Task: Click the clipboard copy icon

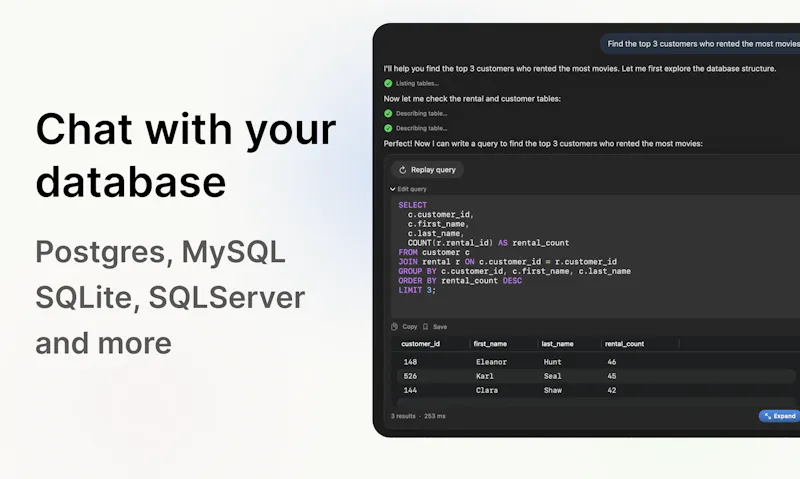Action: pyautogui.click(x=394, y=326)
